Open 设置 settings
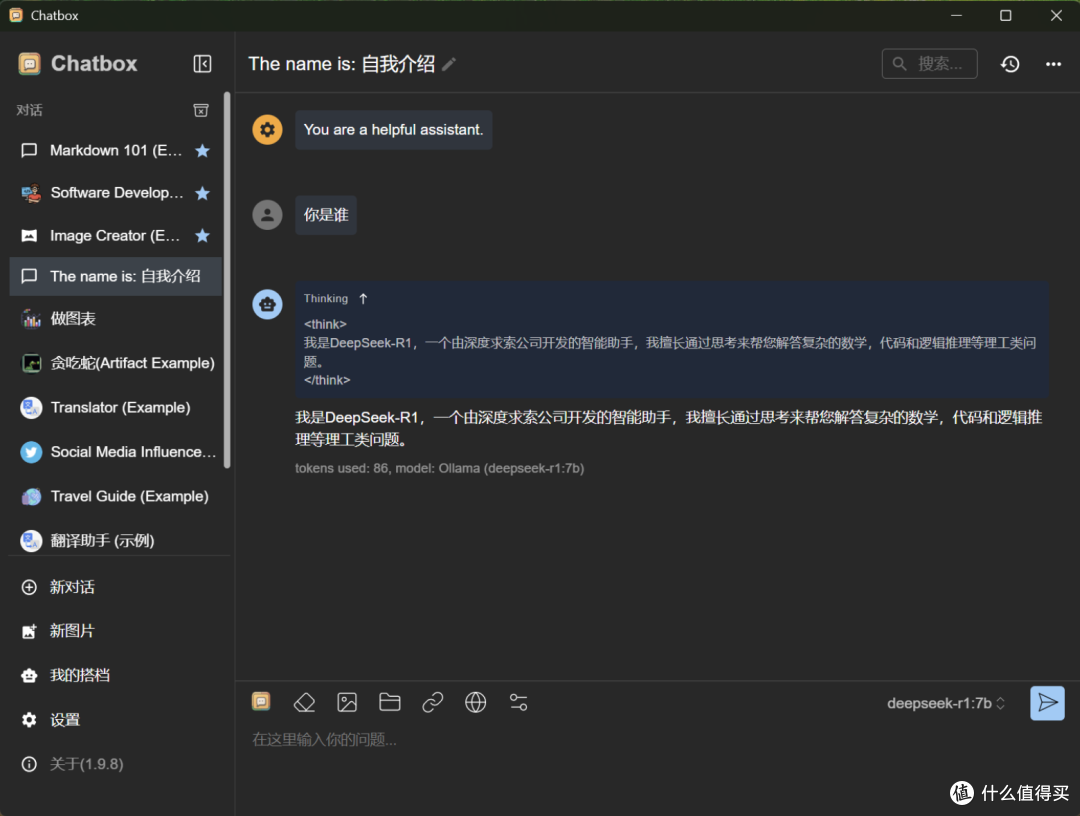Image resolution: width=1080 pixels, height=816 pixels. pos(115,720)
